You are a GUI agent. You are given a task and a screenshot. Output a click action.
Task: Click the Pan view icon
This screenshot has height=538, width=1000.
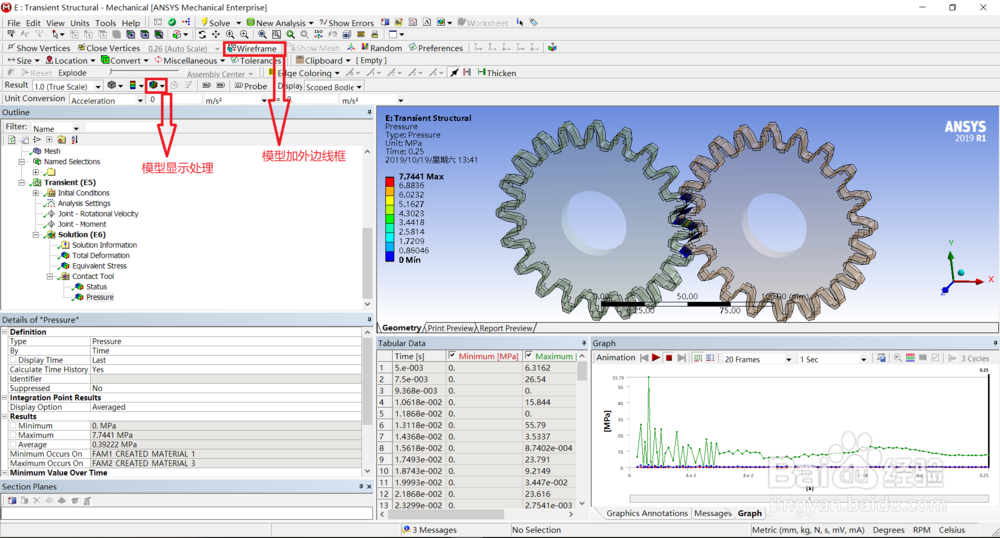point(216,34)
